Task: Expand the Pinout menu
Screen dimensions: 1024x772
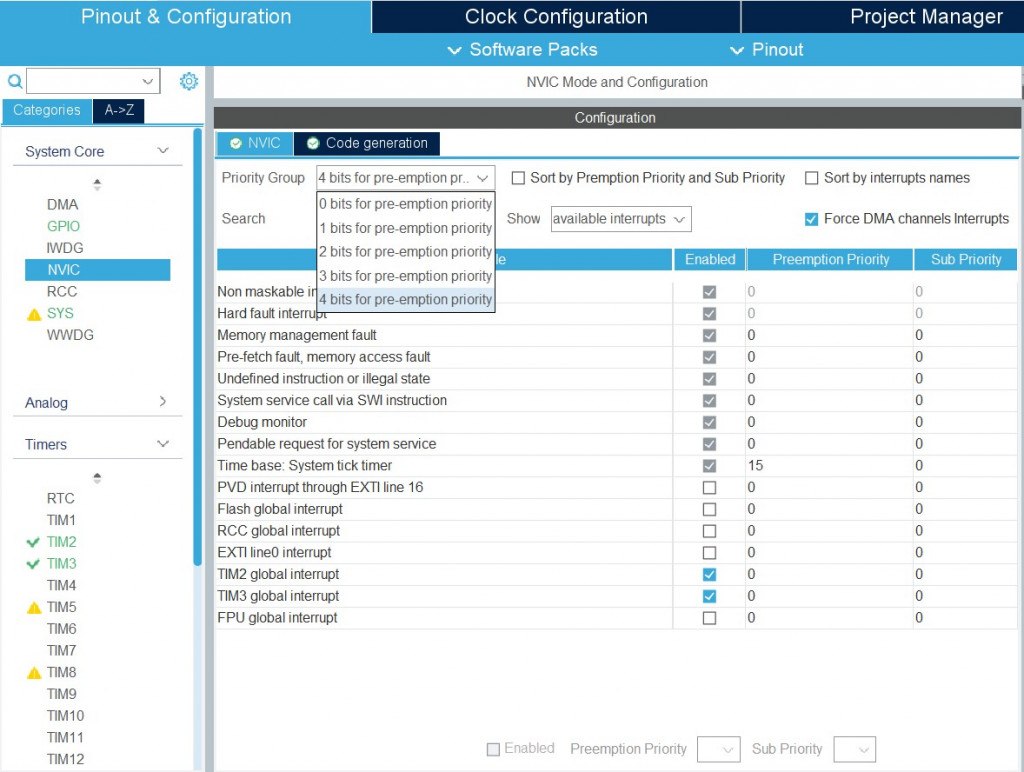Action: pos(766,50)
